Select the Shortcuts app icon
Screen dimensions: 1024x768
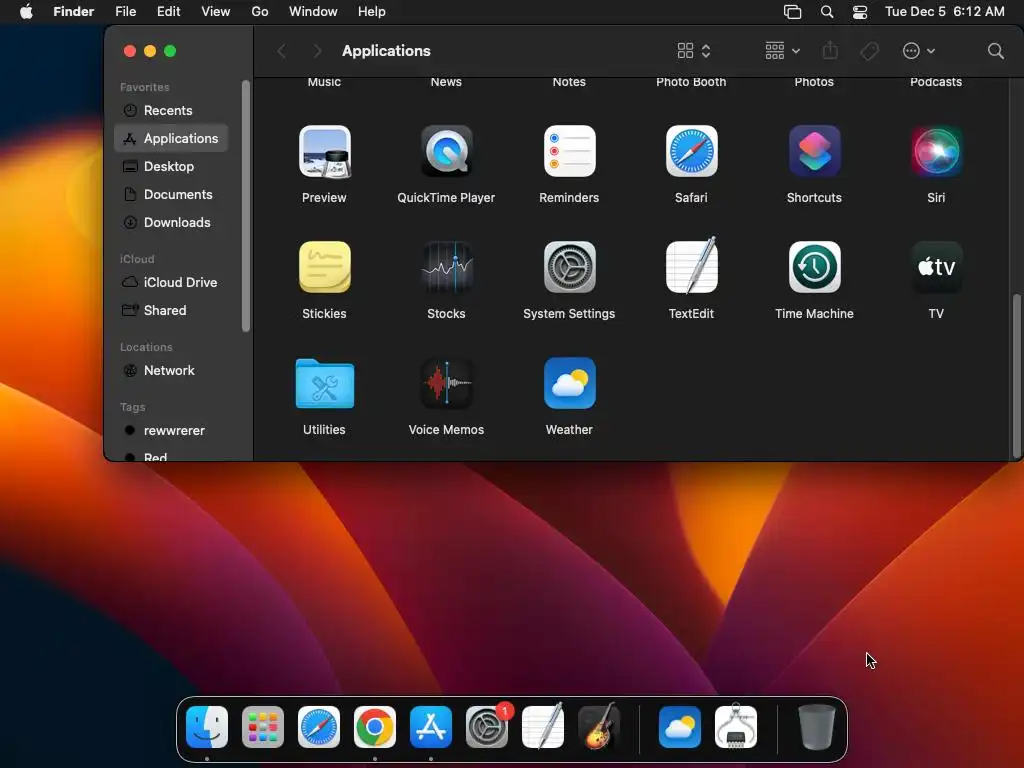(814, 152)
